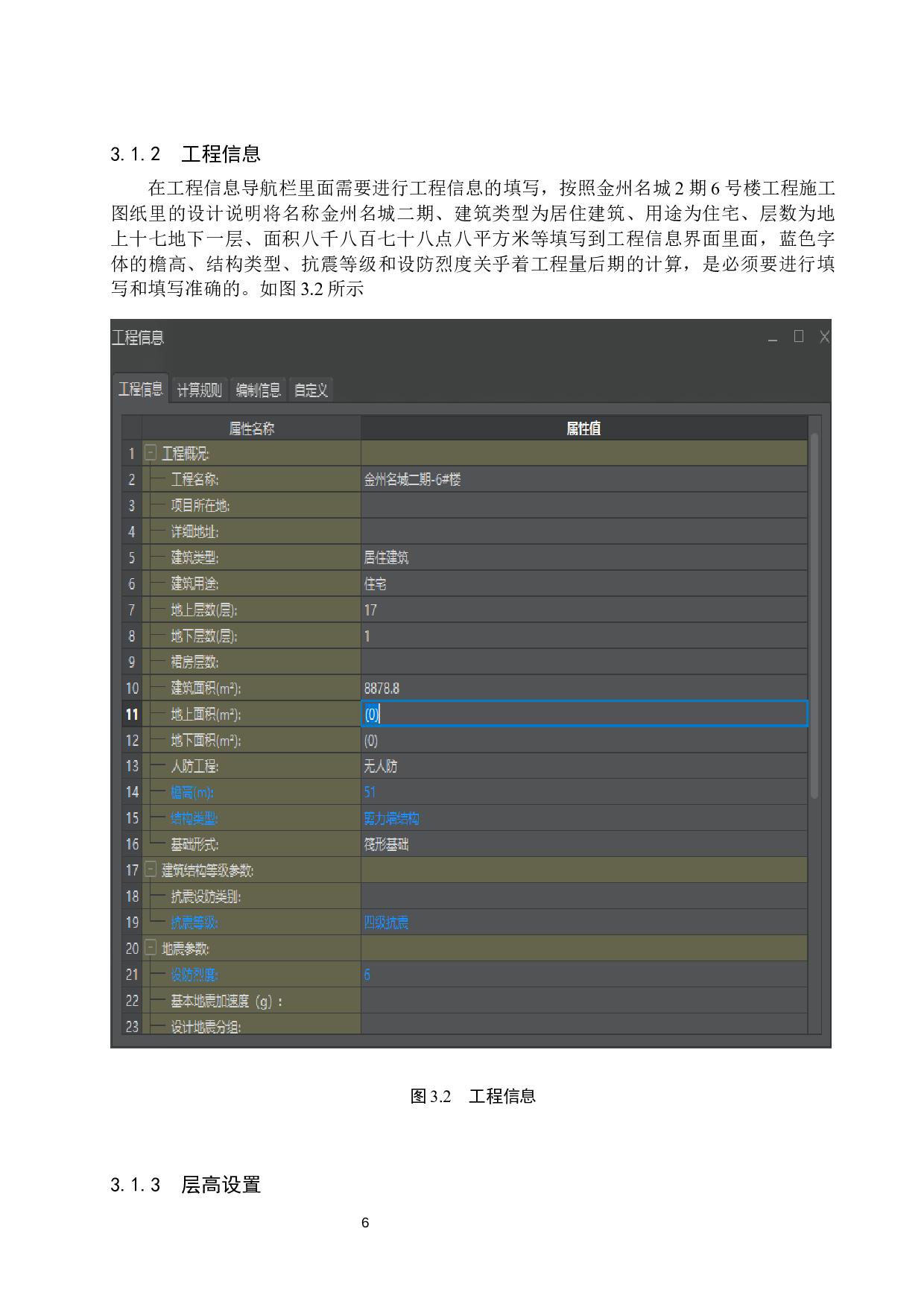This screenshot has width=924, height=1307.
Task: Edit the 设防烈度 value 6
Action: click(584, 974)
